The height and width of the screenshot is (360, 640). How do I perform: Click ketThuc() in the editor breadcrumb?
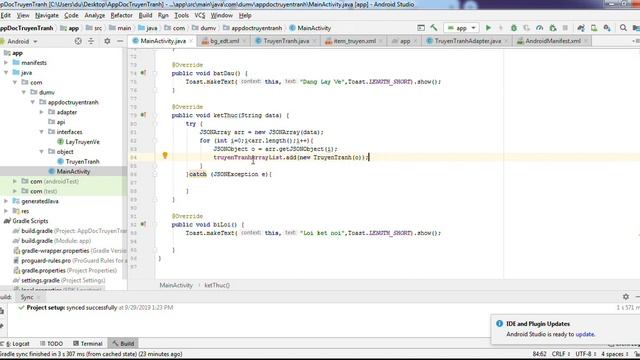tap(217, 285)
